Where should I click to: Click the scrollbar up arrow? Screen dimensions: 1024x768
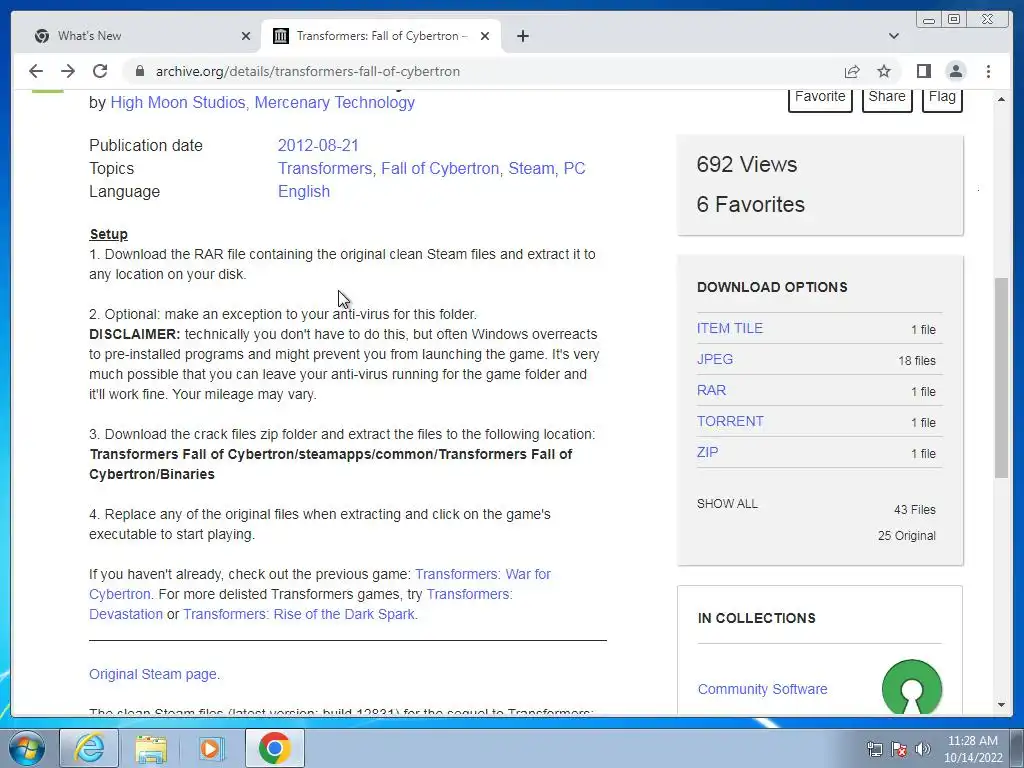pyautogui.click(x=1001, y=99)
